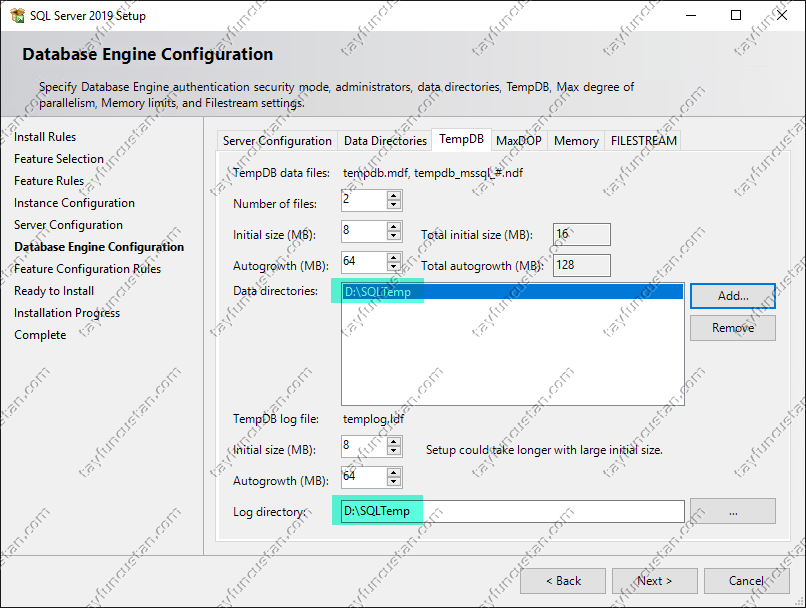The height and width of the screenshot is (608, 806).
Task: Browse log directory with ellipsis button
Action: (x=732, y=511)
